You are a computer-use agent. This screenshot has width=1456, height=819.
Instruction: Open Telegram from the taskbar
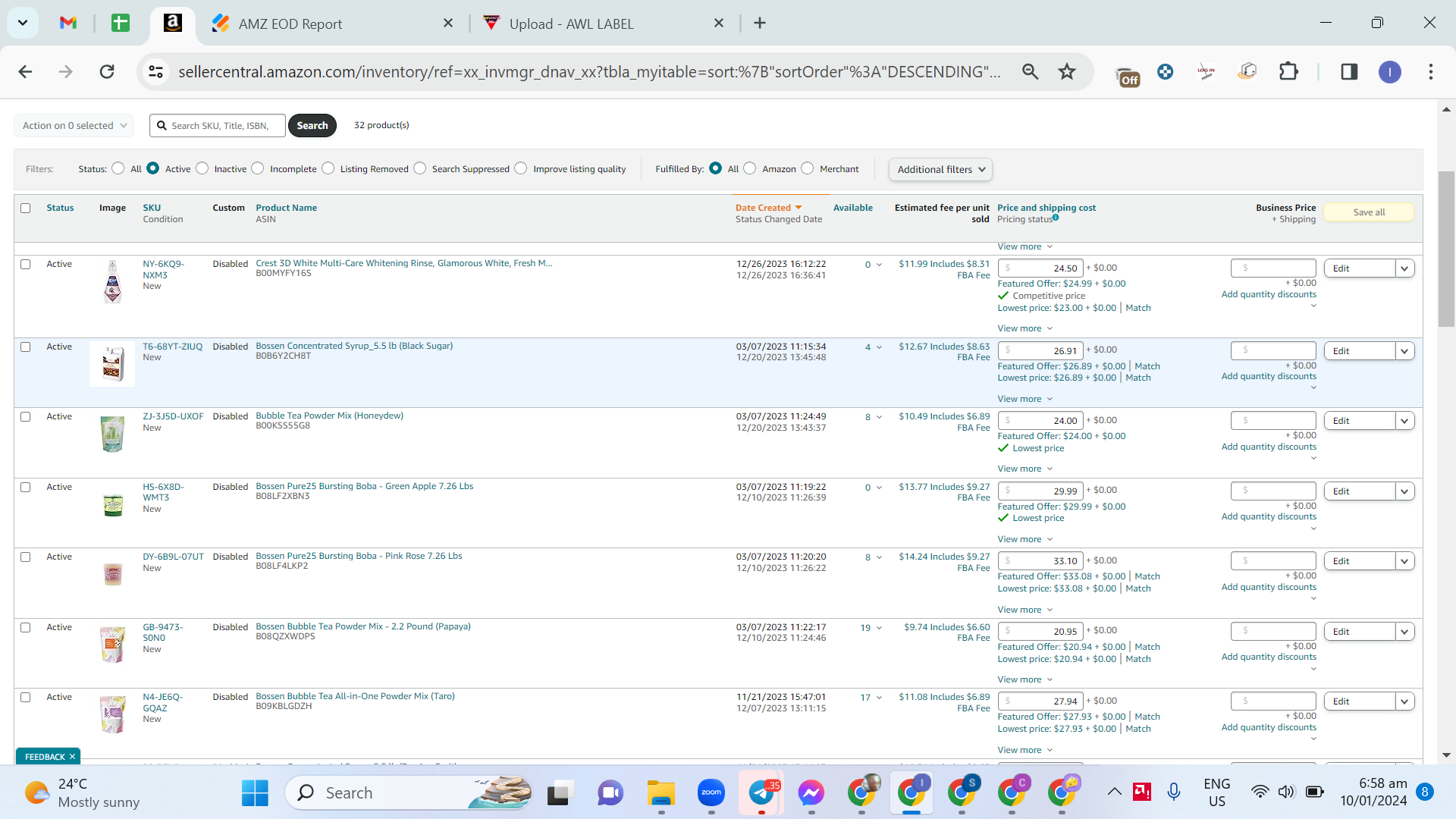(x=761, y=792)
